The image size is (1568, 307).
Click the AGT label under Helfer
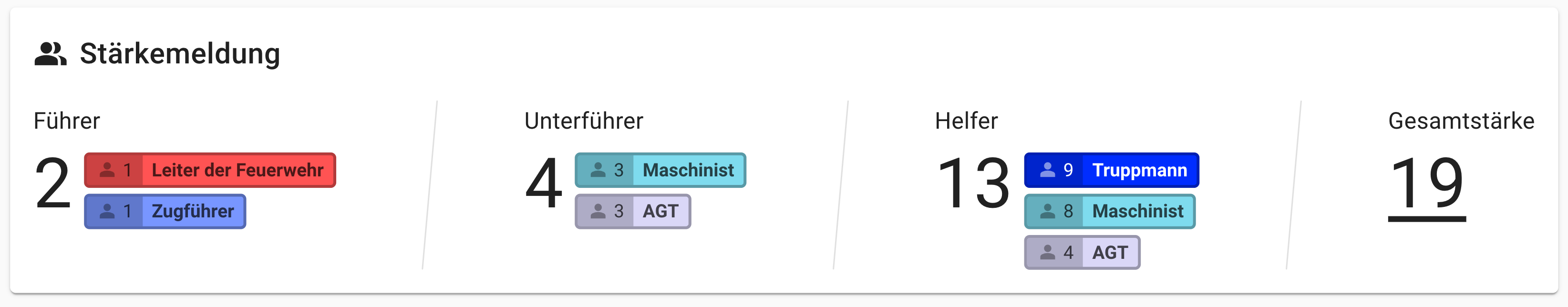pos(1110,252)
